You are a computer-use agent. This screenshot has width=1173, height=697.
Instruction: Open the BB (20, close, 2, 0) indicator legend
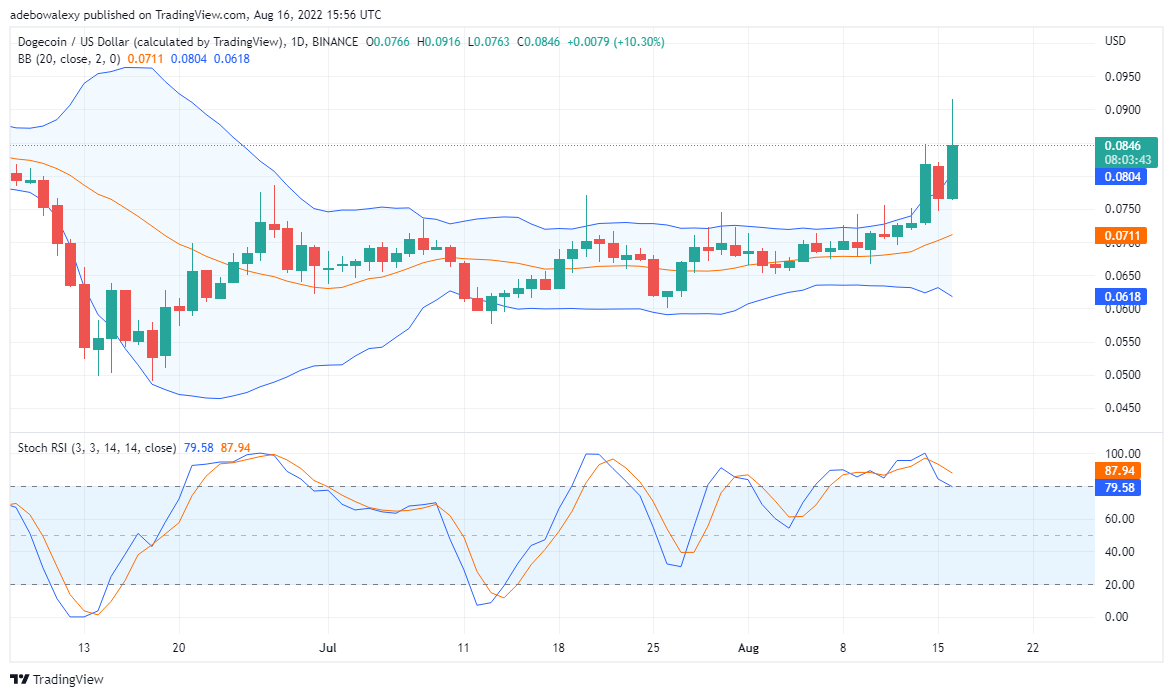point(69,58)
